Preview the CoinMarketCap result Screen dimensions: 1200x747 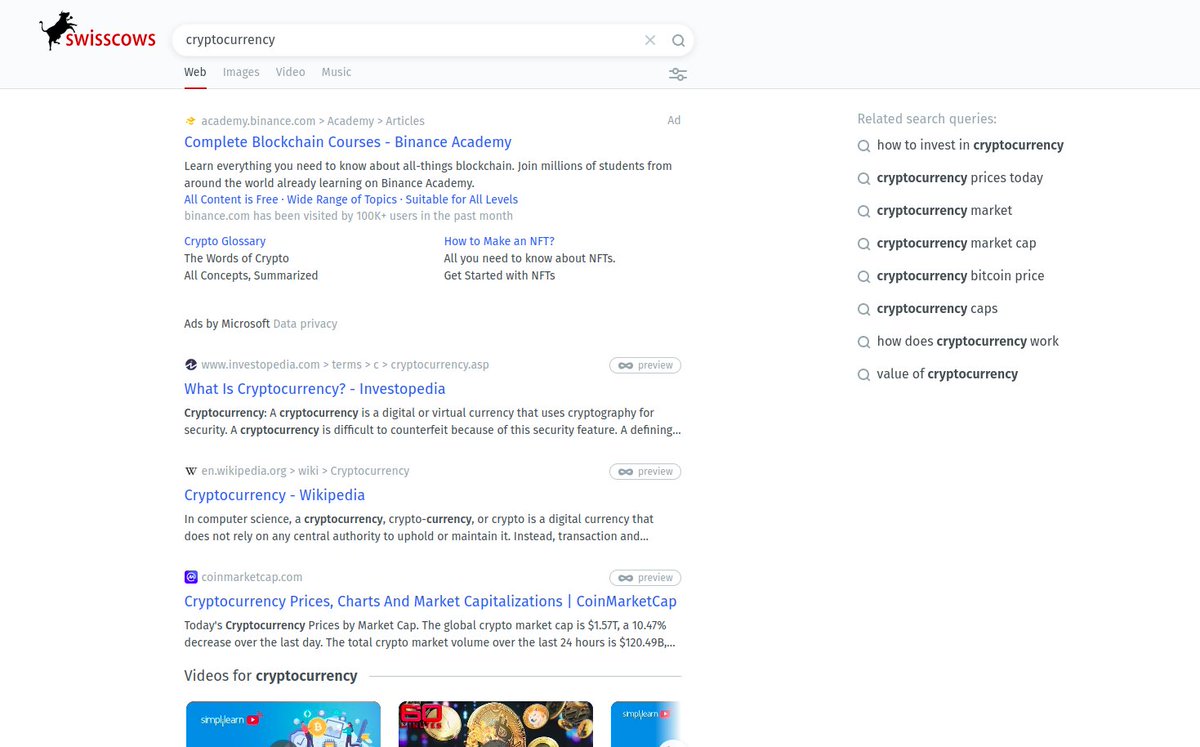click(x=645, y=577)
